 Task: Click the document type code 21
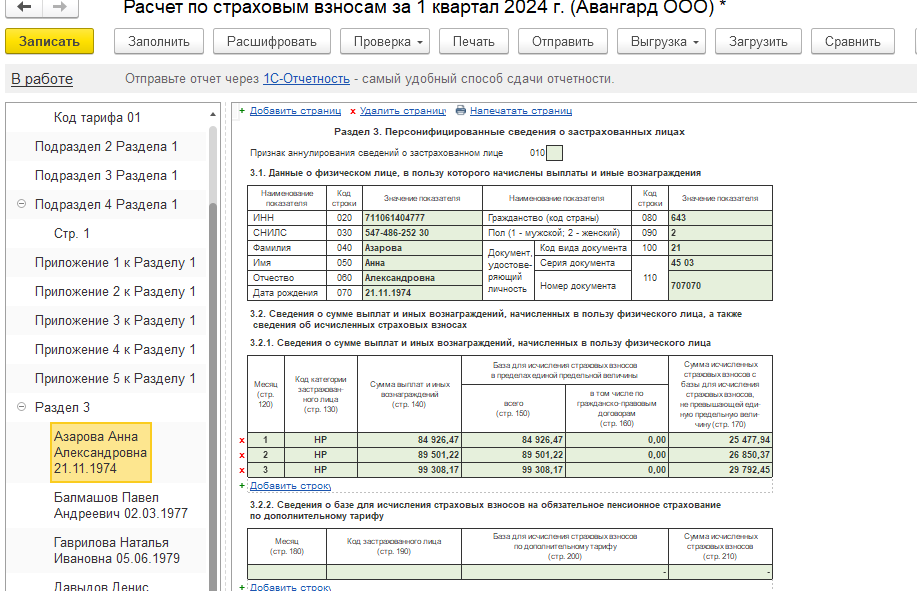(x=720, y=248)
